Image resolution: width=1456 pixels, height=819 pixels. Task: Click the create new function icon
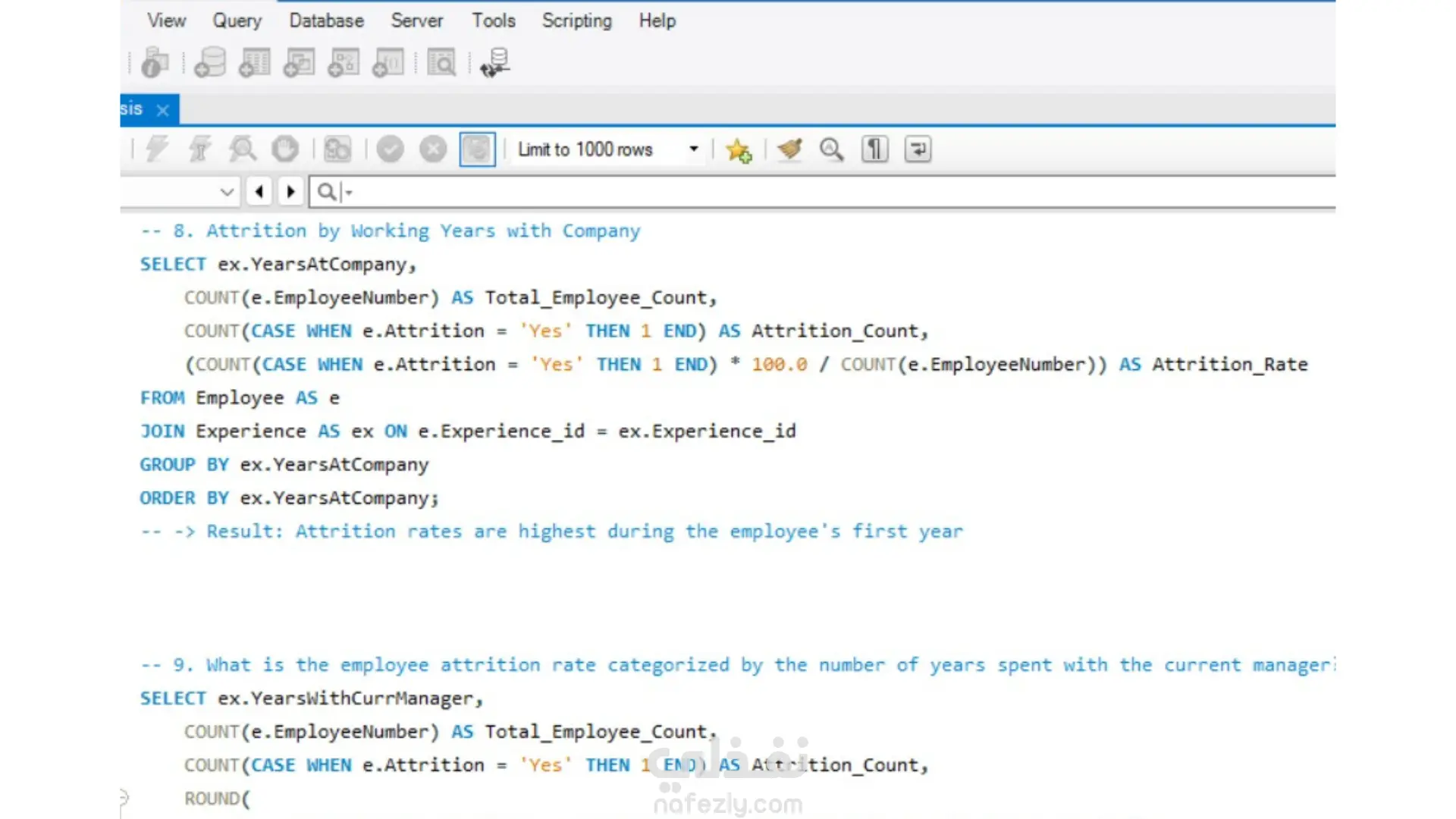pos(388,63)
